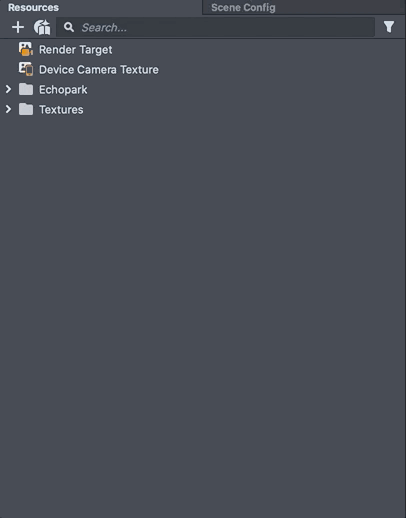The height and width of the screenshot is (518, 406).
Task: Click the Textures folder icon
Action: pos(26,109)
